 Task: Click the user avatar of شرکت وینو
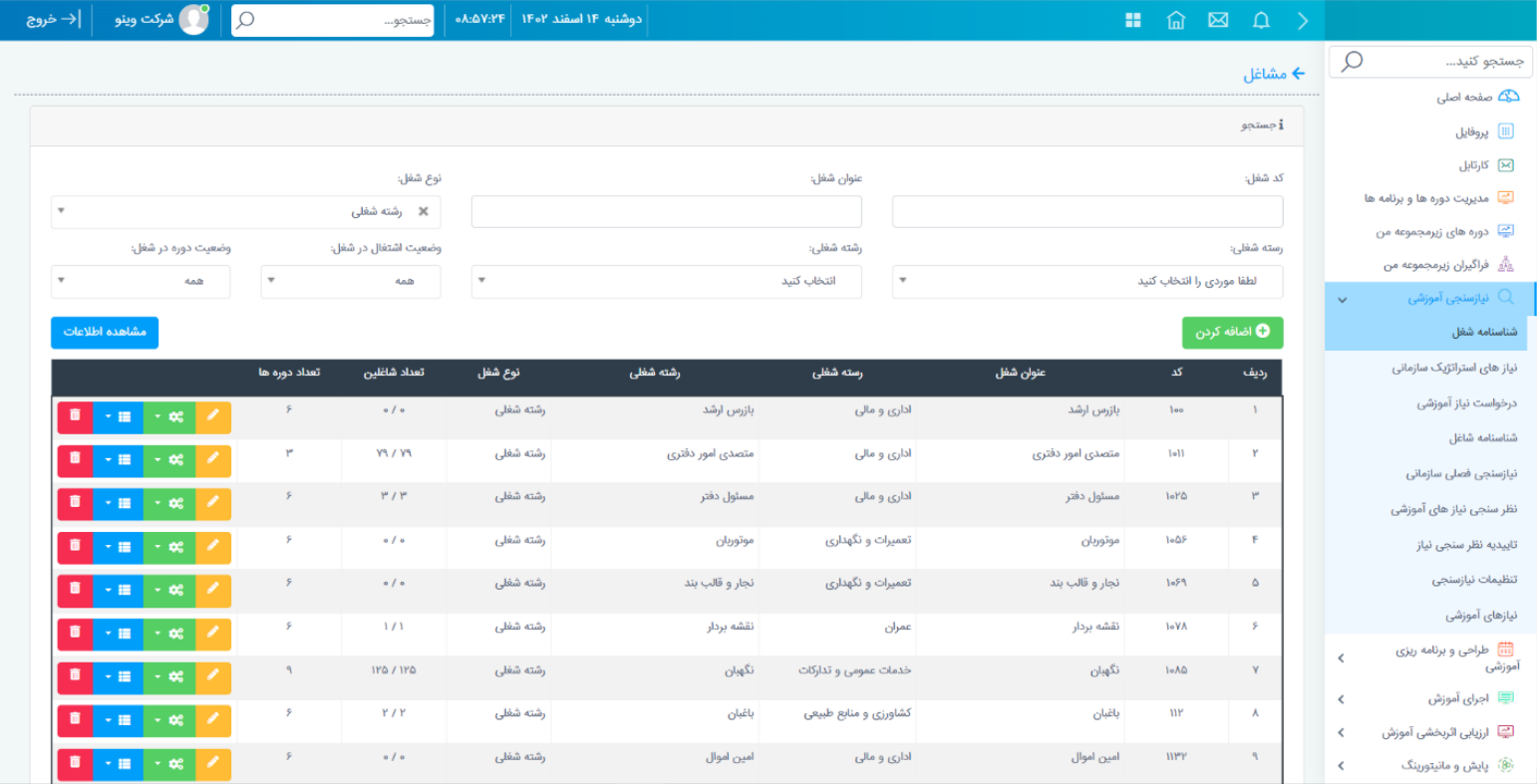[x=193, y=20]
